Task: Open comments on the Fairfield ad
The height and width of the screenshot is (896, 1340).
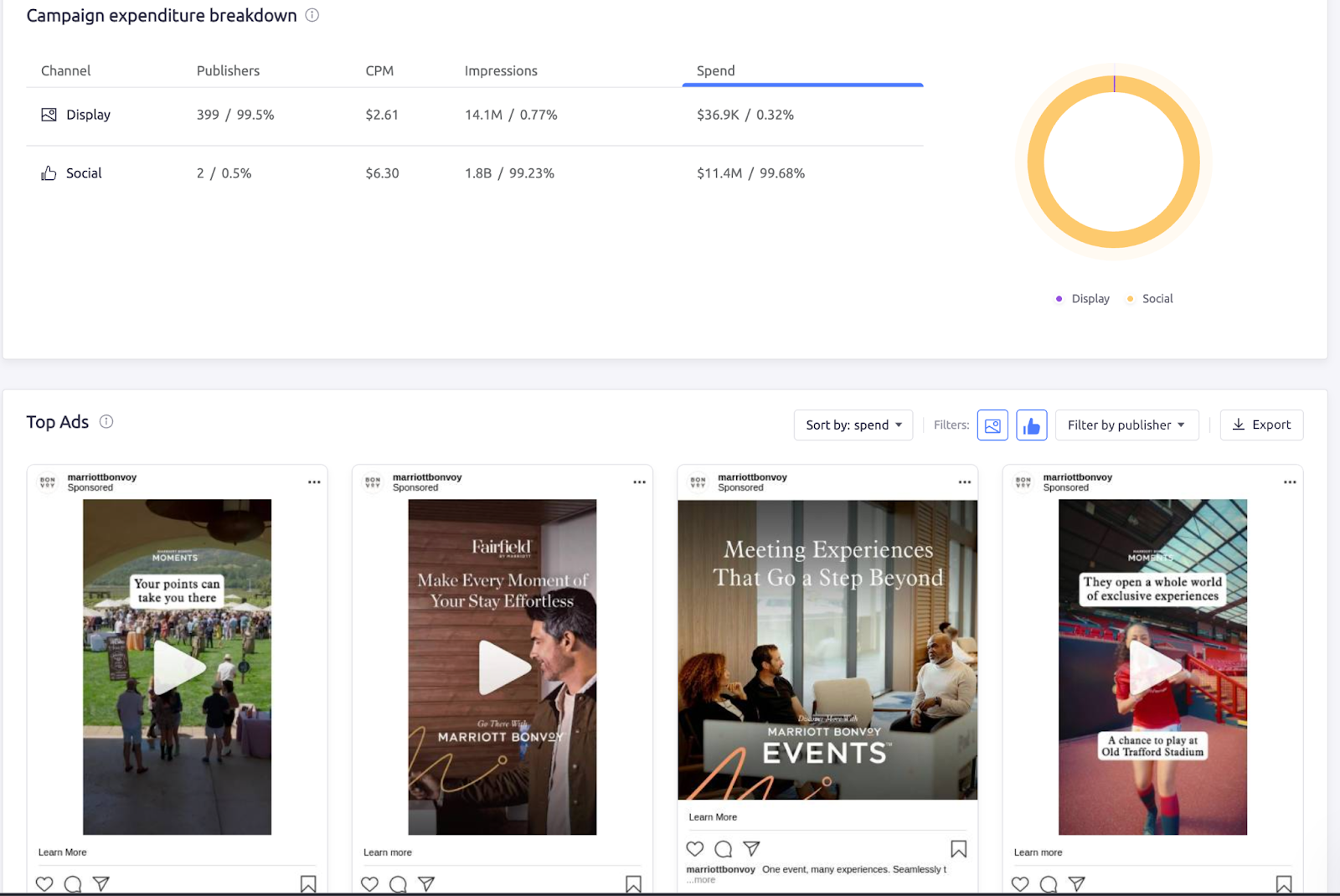Action: [x=398, y=883]
